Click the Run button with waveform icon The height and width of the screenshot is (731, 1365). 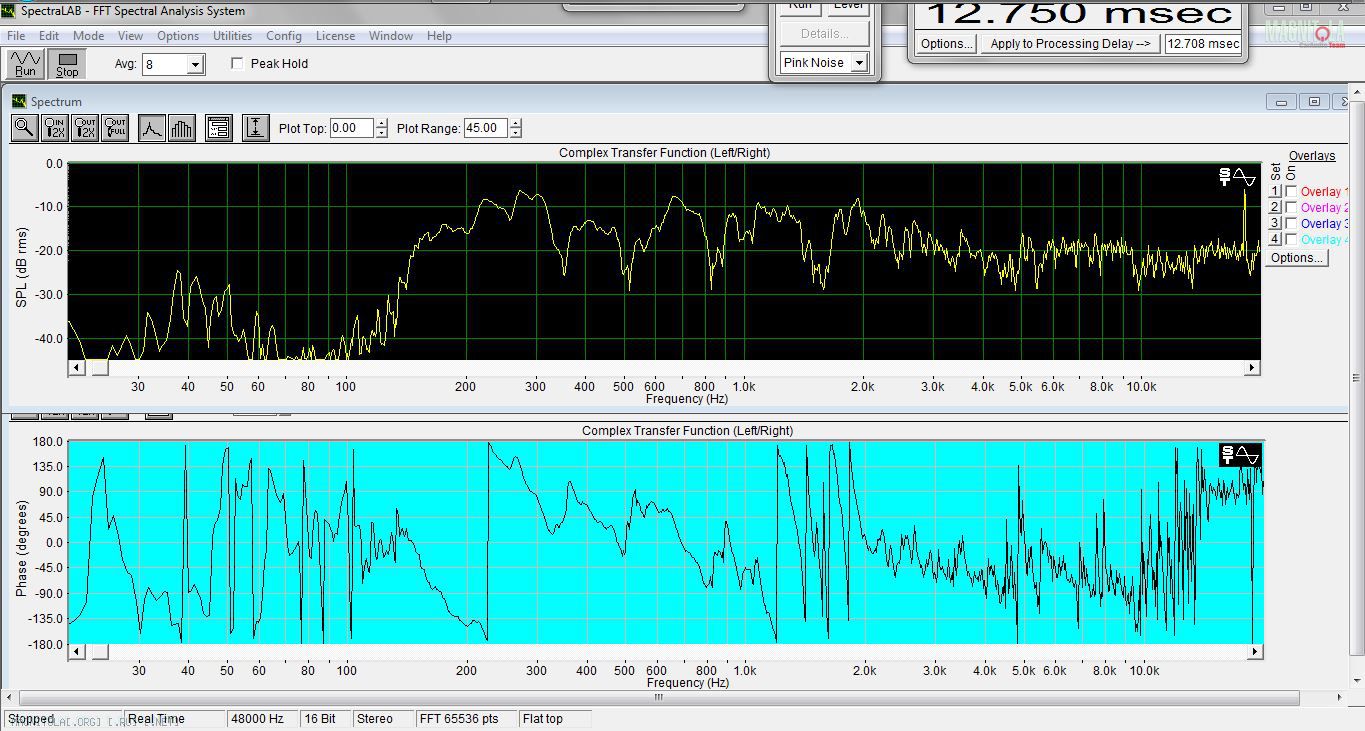click(26, 64)
